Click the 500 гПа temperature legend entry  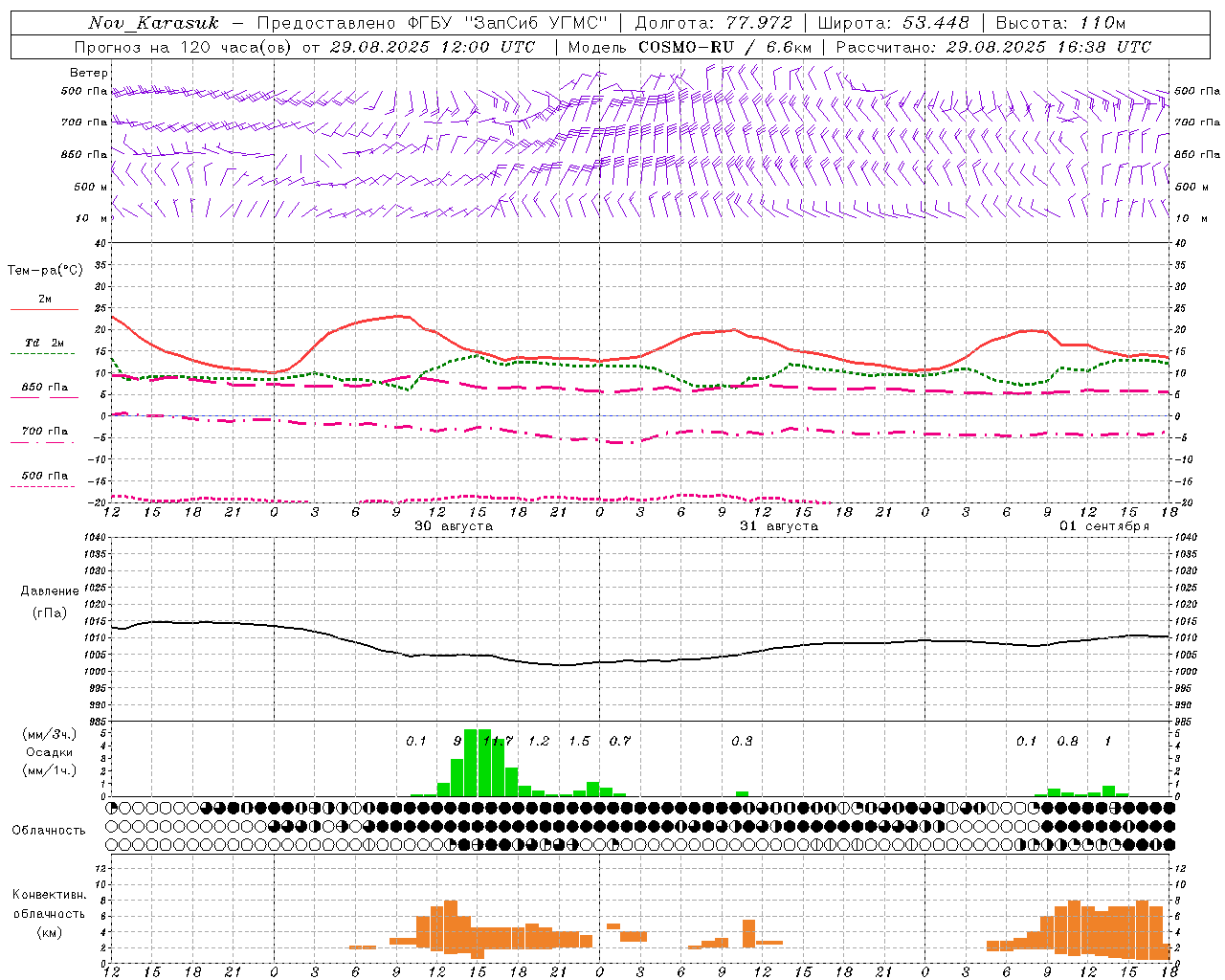(44, 476)
